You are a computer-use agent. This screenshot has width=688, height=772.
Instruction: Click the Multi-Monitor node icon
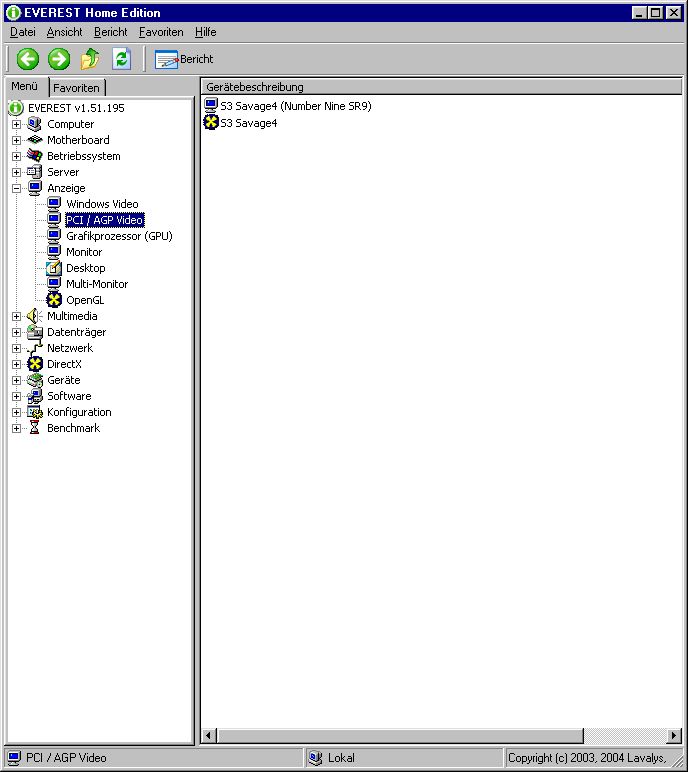(x=54, y=284)
